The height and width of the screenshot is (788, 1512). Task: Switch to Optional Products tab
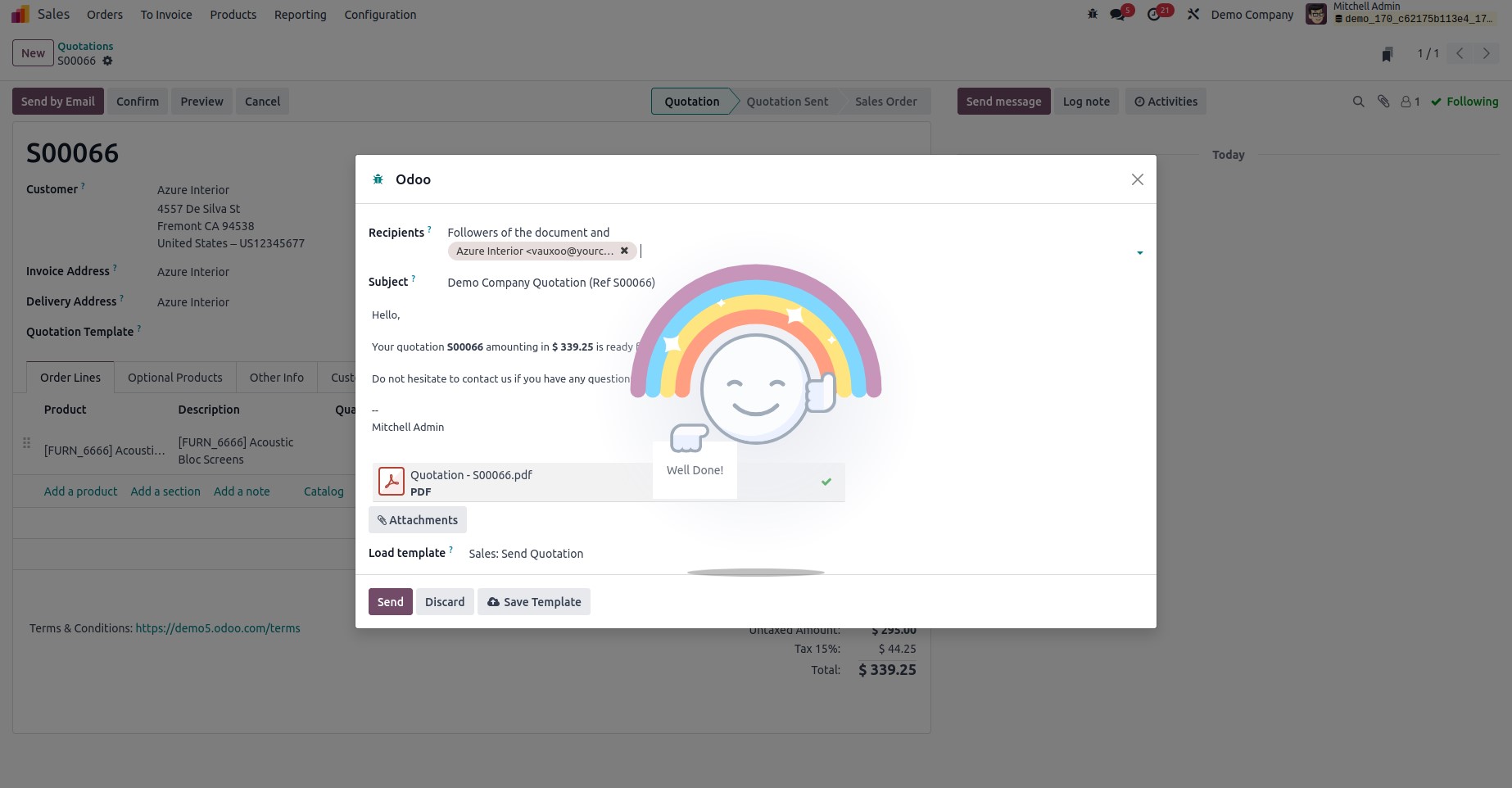click(175, 378)
